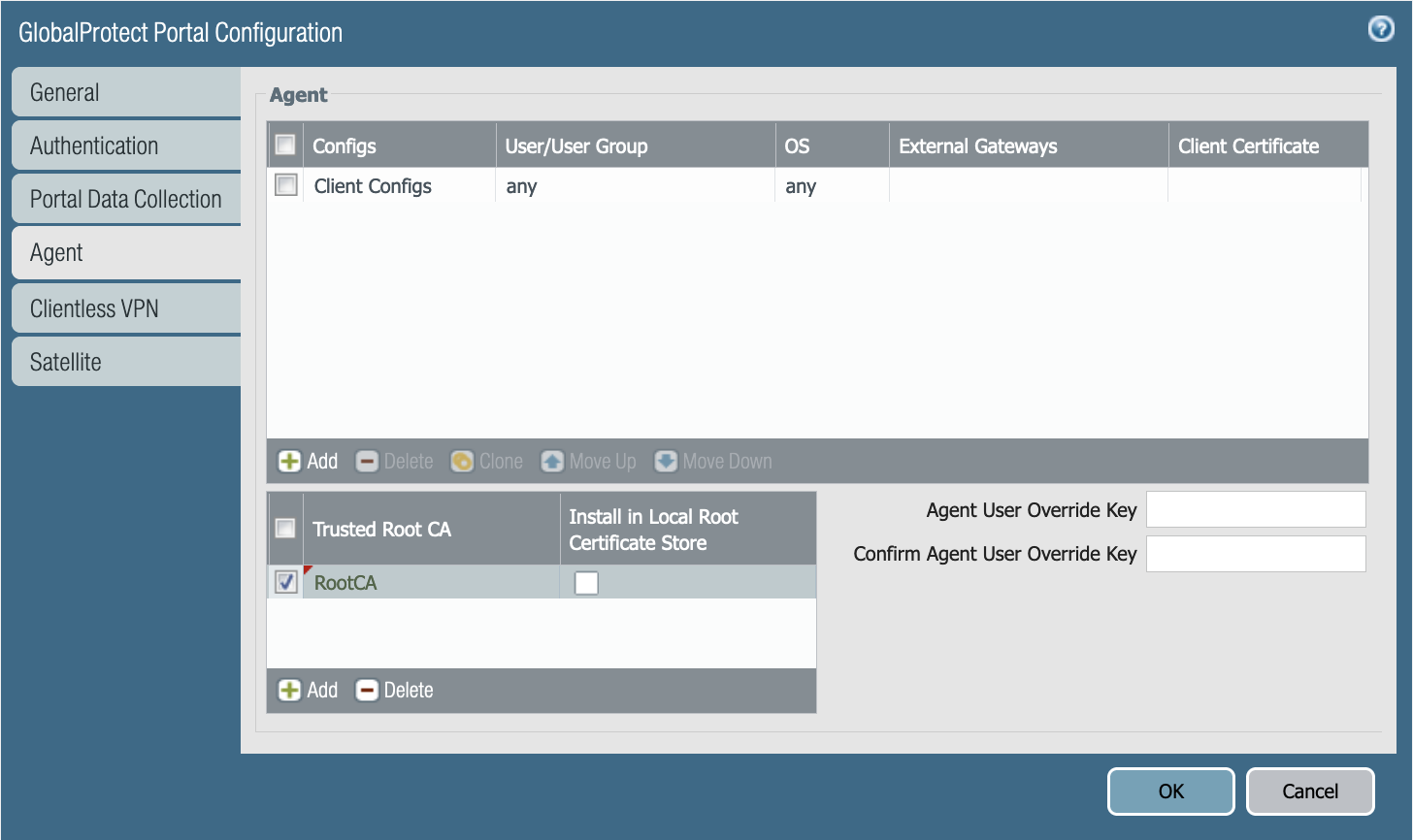Click the Confirm Agent User Override Key field
Viewport: 1413px width, 840px height.
(x=1256, y=554)
